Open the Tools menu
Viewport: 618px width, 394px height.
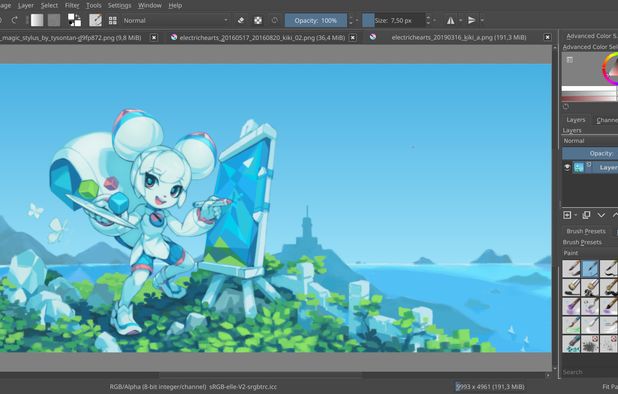pyautogui.click(x=93, y=6)
